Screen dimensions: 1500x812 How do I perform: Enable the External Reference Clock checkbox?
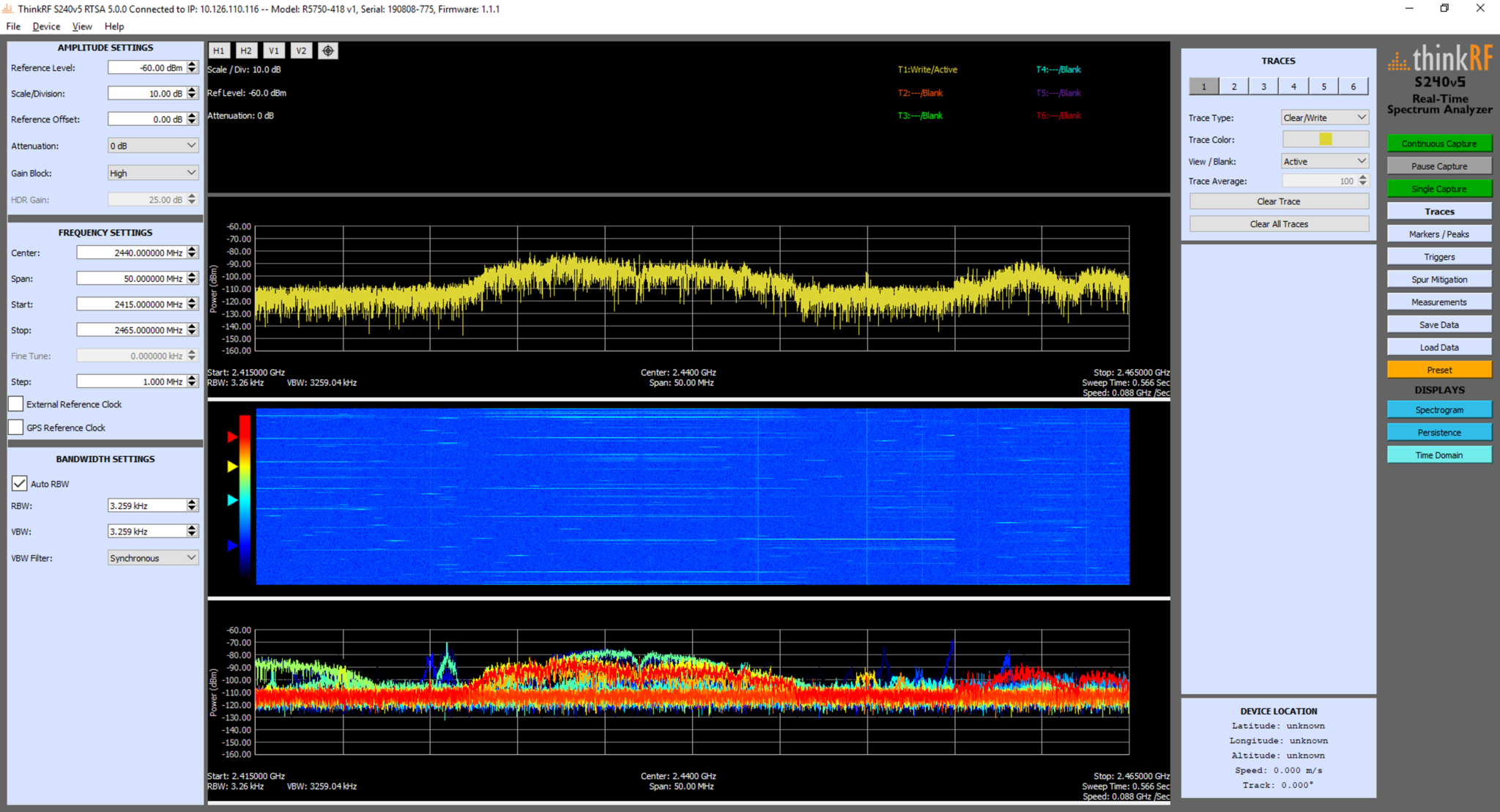click(x=15, y=403)
